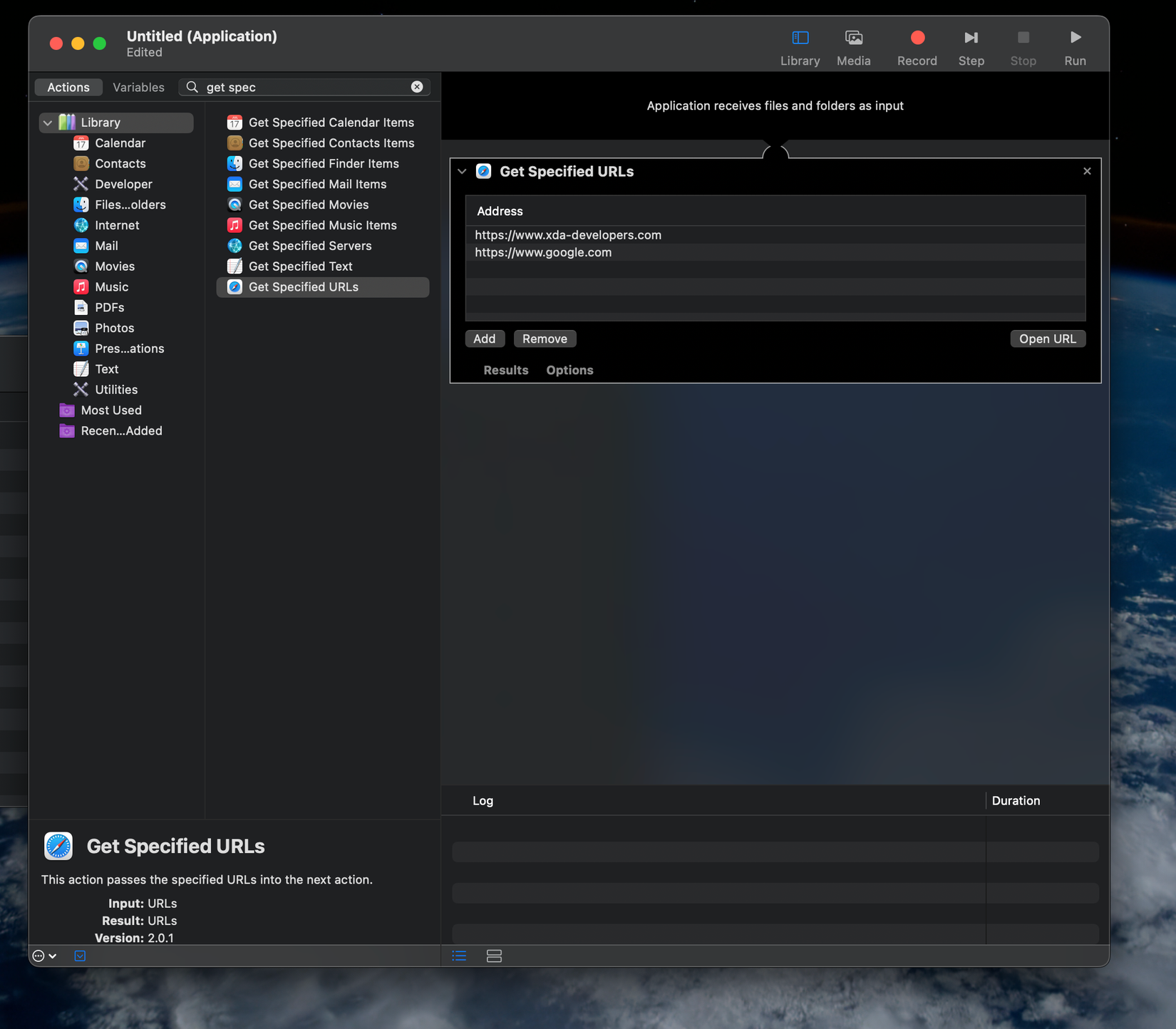Open the Most Used smart group

(x=110, y=410)
